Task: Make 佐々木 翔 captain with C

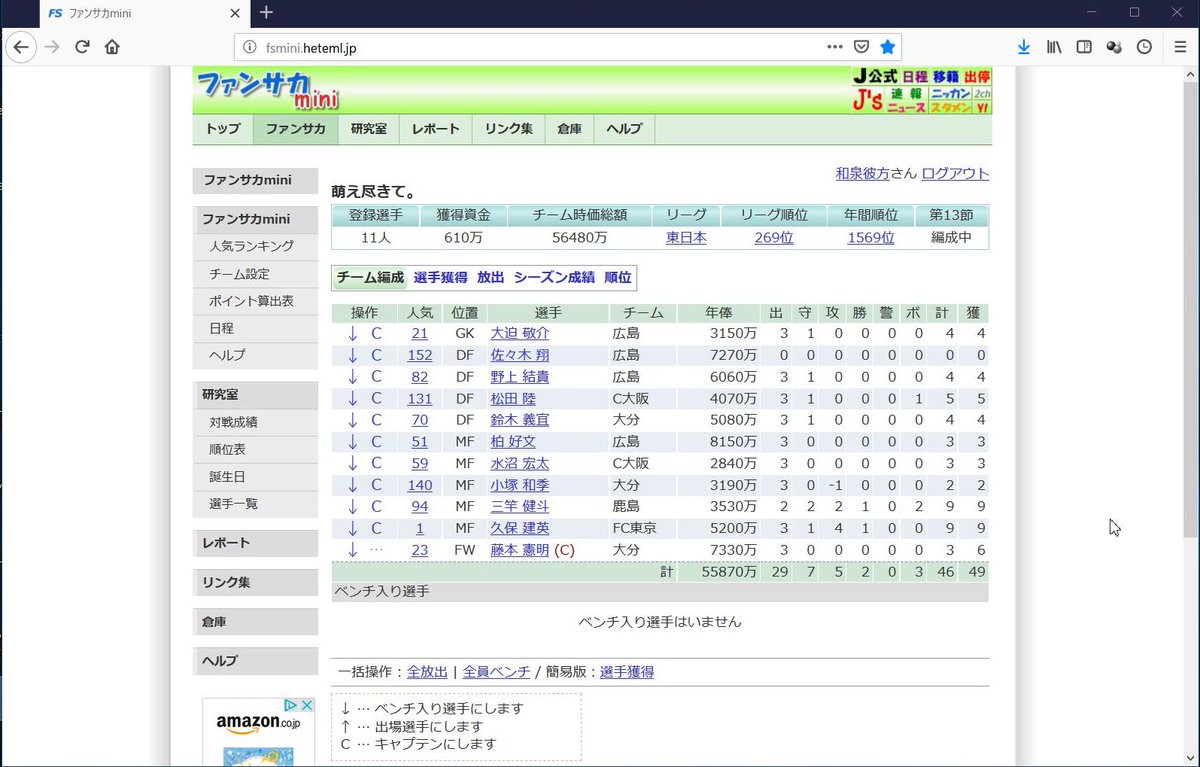Action: (x=376, y=355)
